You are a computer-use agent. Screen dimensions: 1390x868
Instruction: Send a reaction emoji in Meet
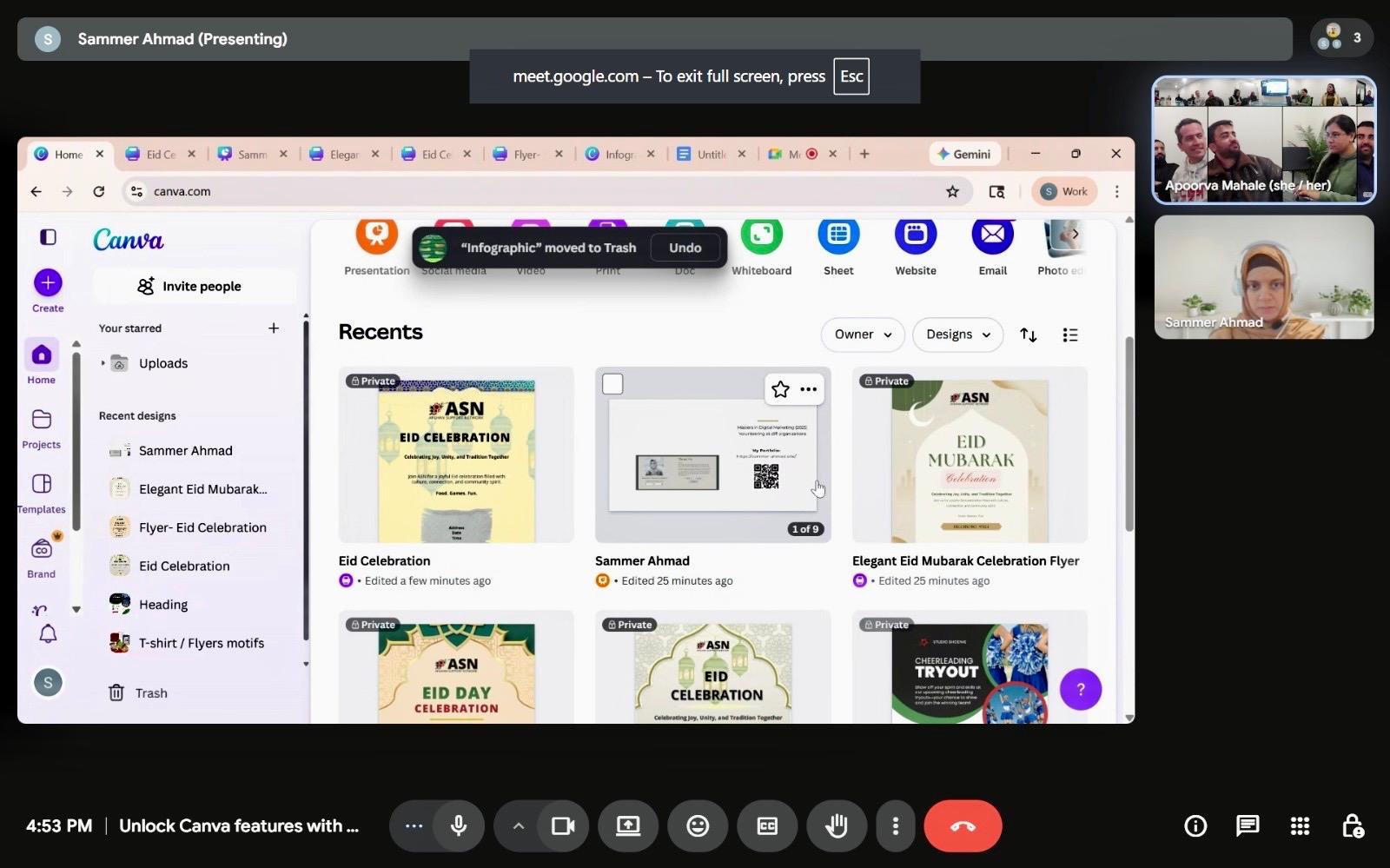[x=698, y=825]
